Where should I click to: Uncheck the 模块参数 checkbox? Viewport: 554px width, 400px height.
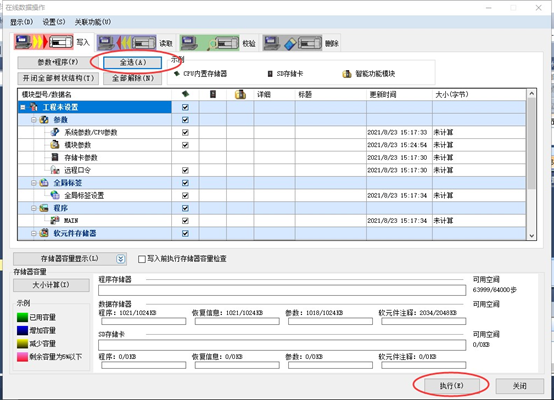pyautogui.click(x=185, y=145)
